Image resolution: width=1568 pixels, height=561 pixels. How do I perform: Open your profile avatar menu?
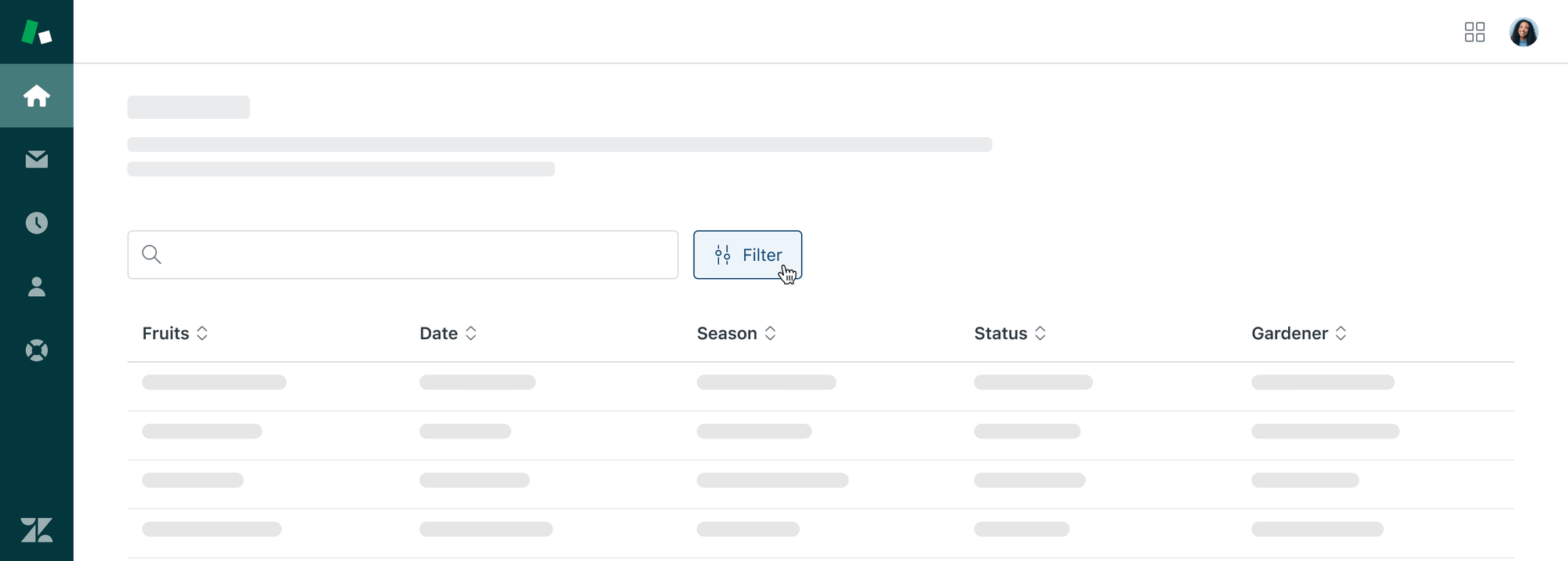1523,32
